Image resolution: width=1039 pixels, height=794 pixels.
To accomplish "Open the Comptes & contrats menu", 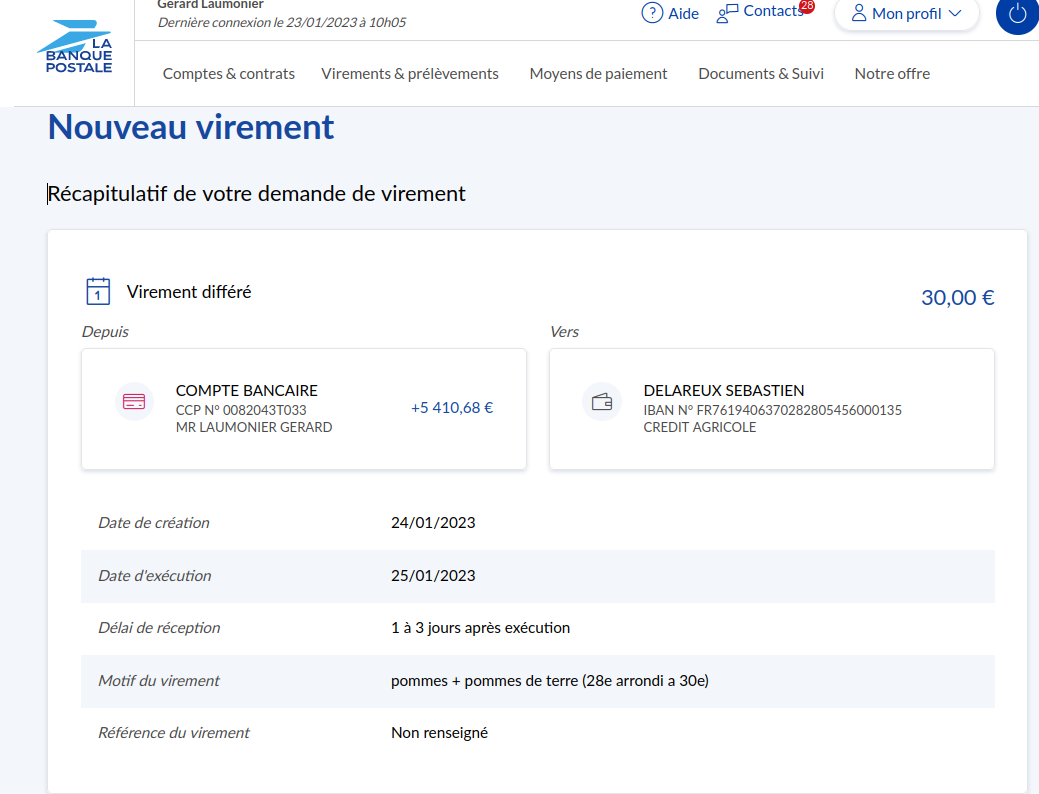I will pyautogui.click(x=229, y=74).
